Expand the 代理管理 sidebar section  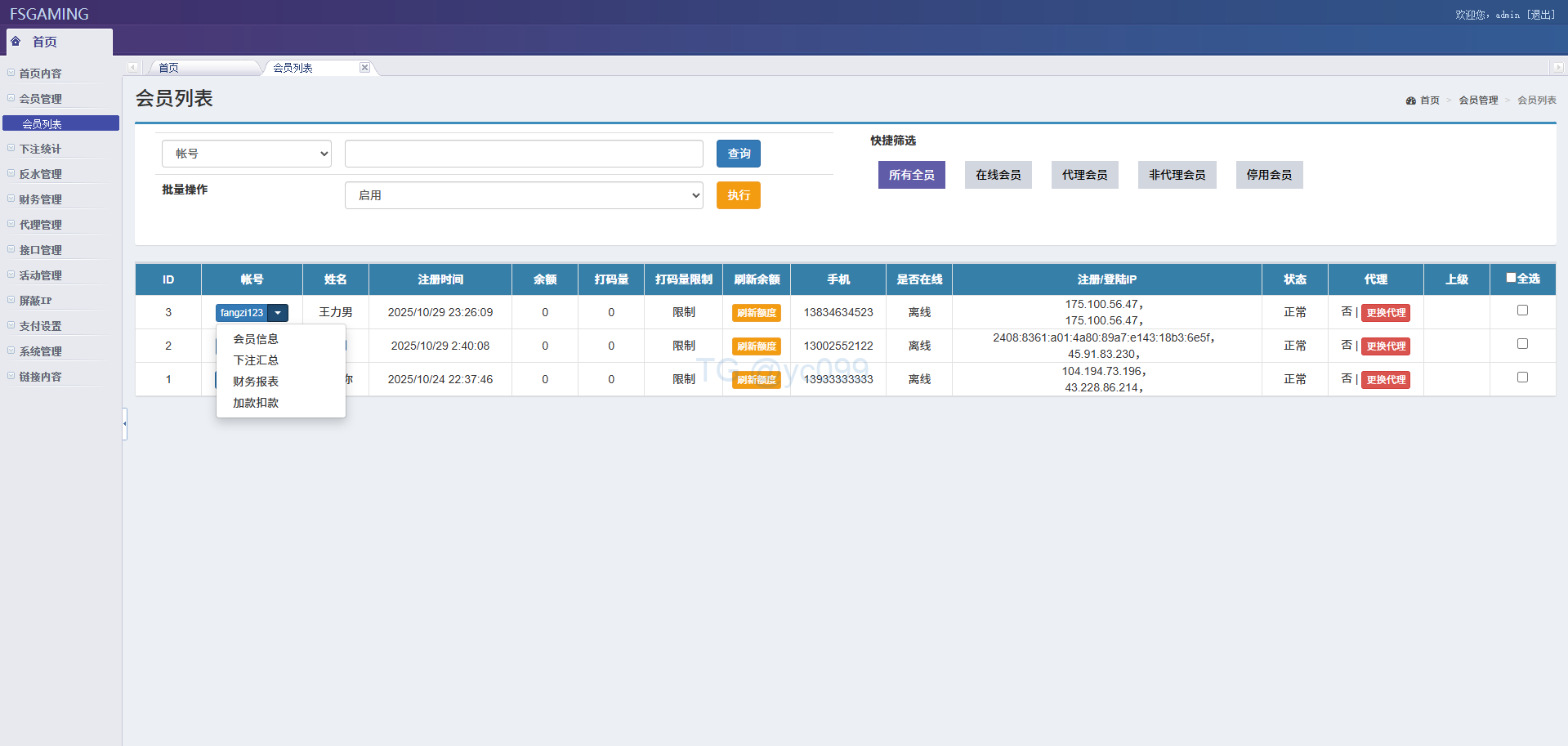[x=40, y=225]
